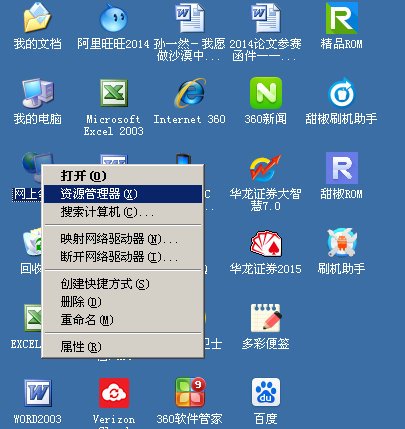Launch the 360新闻 icon

pos(266,93)
